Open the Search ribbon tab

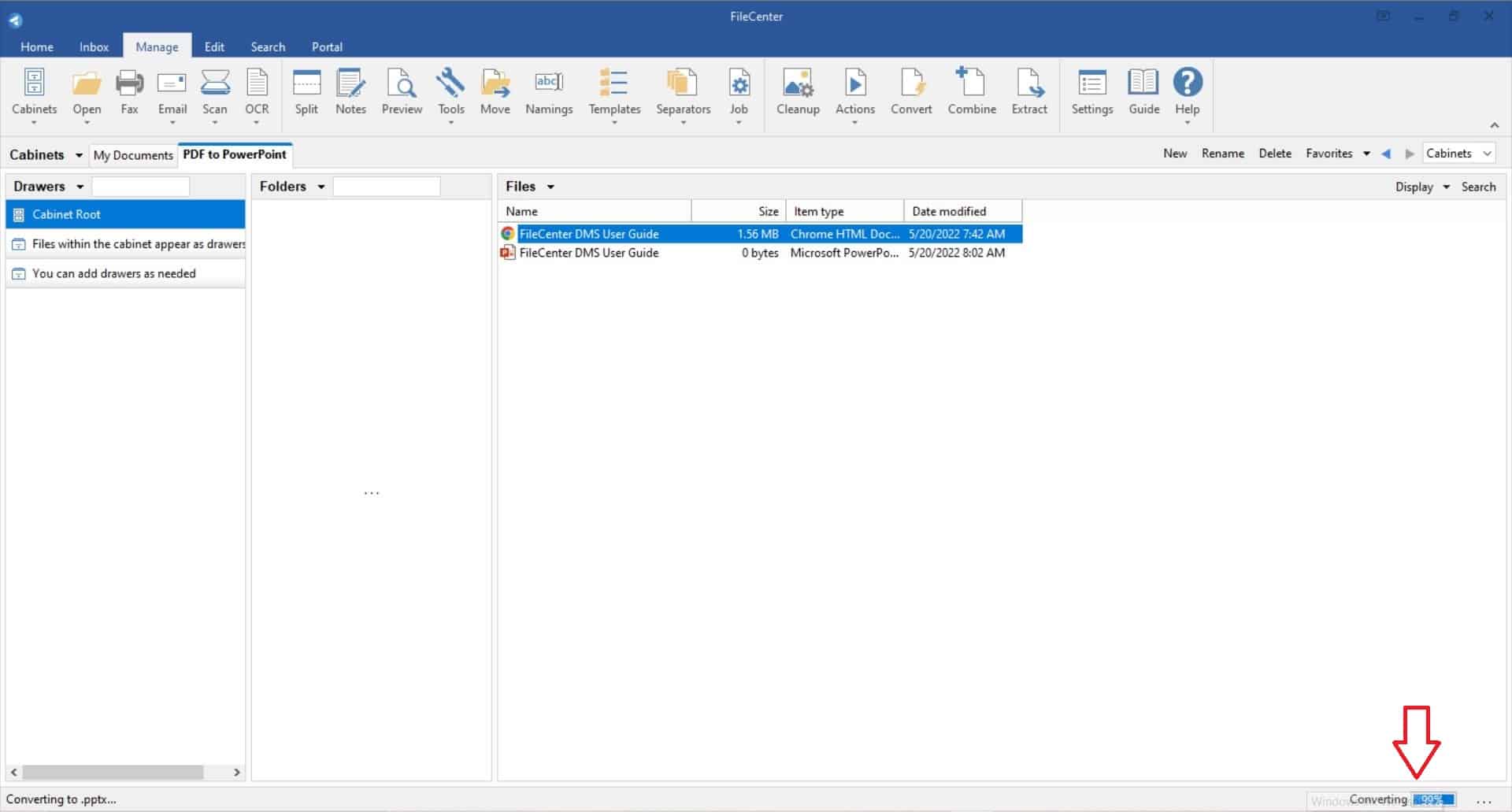click(x=268, y=46)
